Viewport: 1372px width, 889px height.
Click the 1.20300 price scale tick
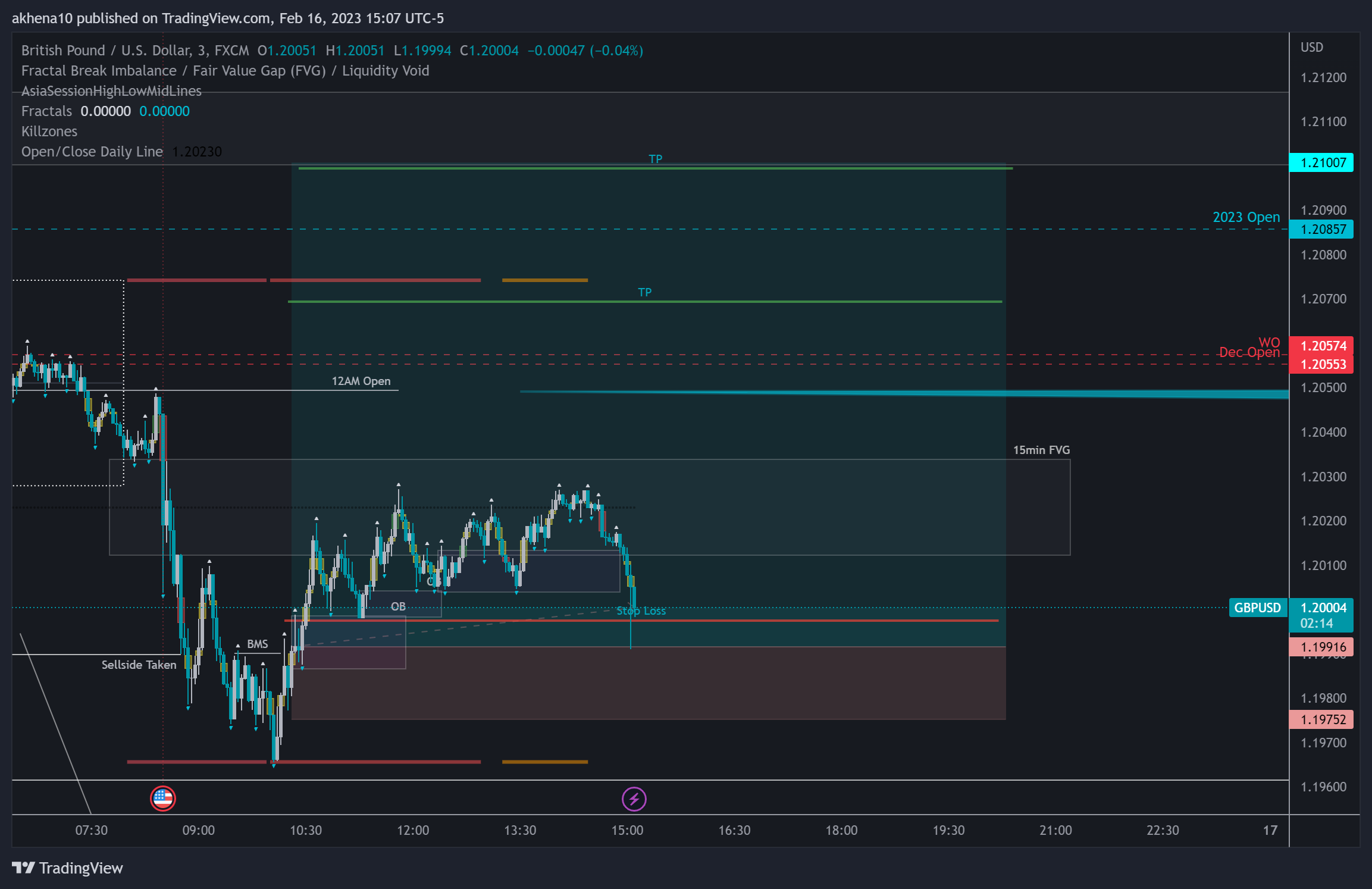click(x=1323, y=477)
